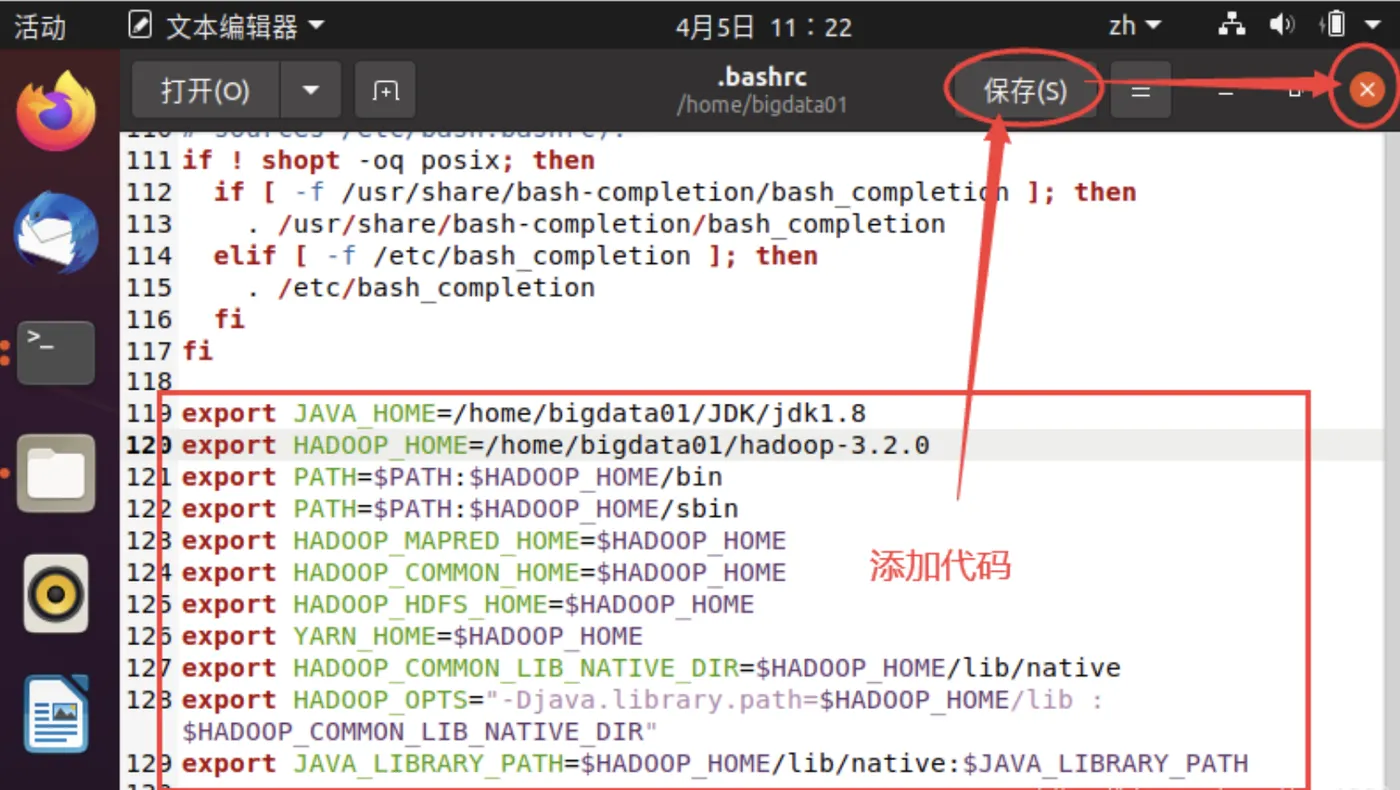This screenshot has width=1400, height=790.
Task: Click the 活动 Activities button
Action: 40,26
